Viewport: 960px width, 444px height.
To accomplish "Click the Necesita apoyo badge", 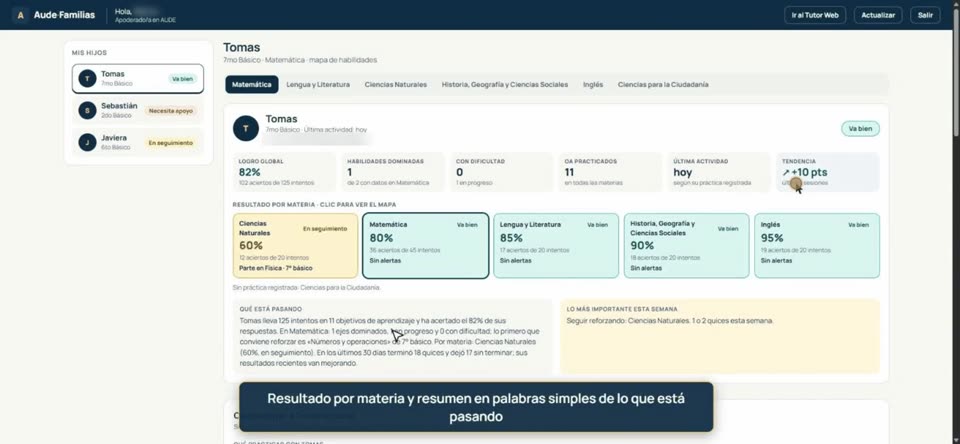I will (x=171, y=111).
